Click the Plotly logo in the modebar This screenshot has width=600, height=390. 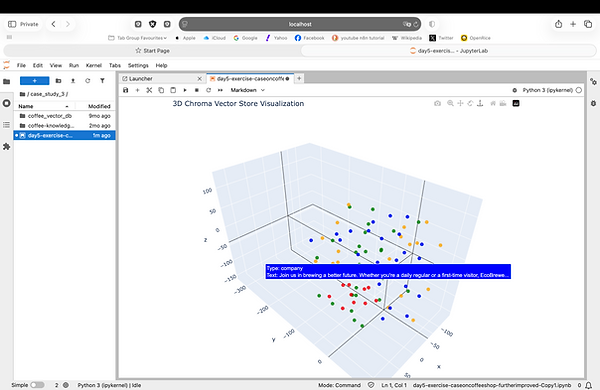point(516,103)
